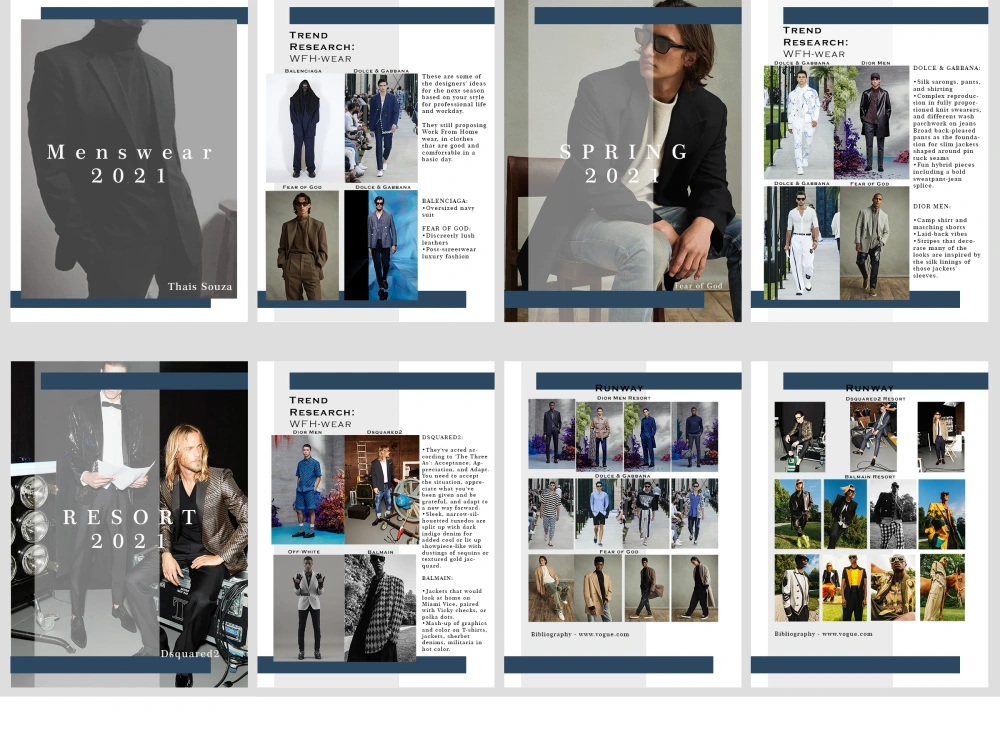Open the Balmain model beside a horse photo
This screenshot has height=750, width=1000.
tap(942, 587)
